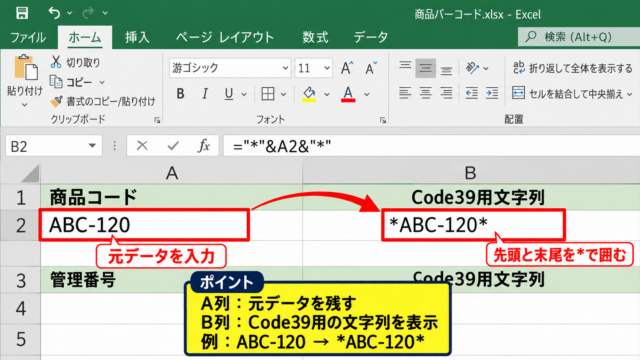
Task: Select middle vertical align icon
Action: [x=425, y=68]
